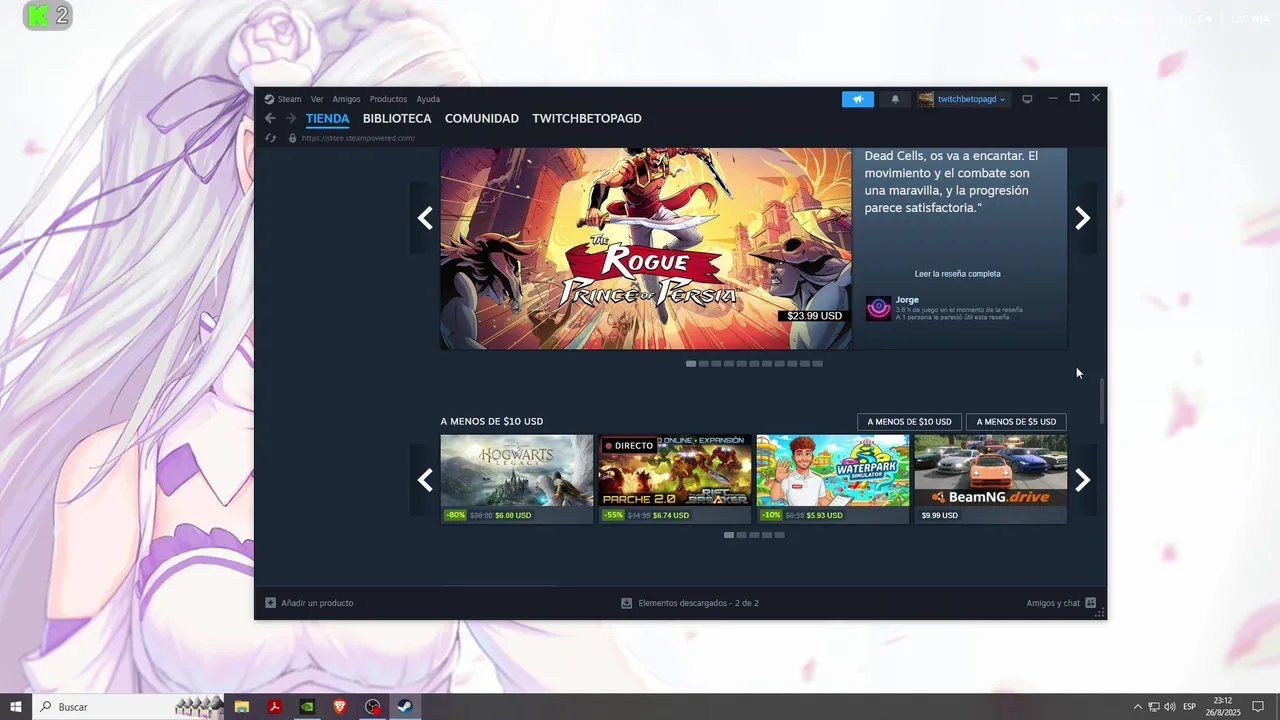
Task: Switch to the COMUNIDAD tab
Action: 482,118
